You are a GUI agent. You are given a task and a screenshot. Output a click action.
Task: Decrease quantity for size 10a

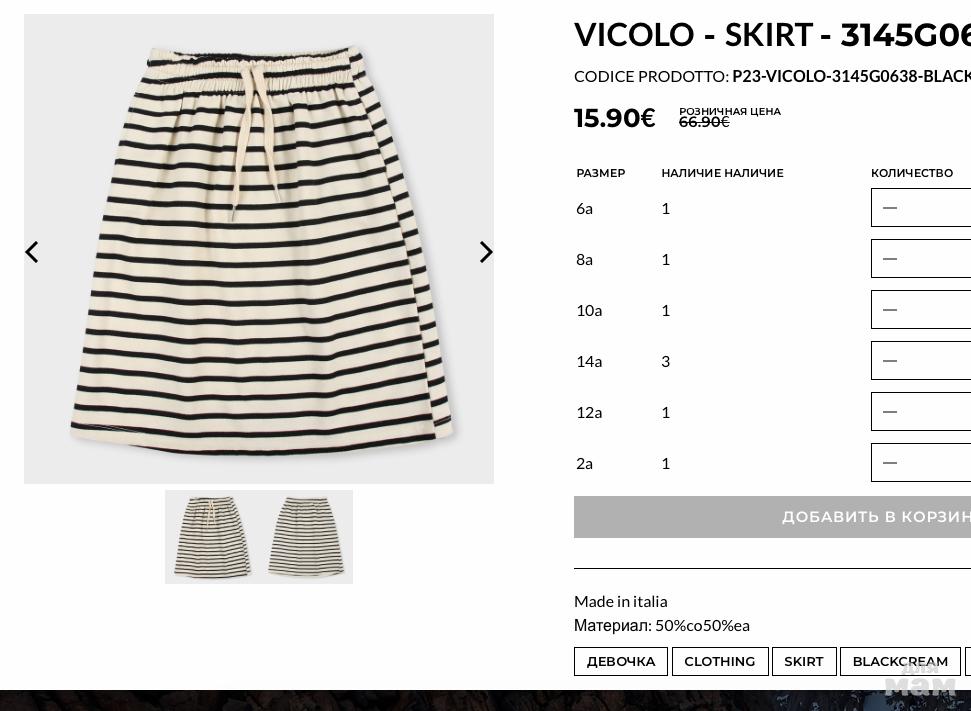(890, 310)
